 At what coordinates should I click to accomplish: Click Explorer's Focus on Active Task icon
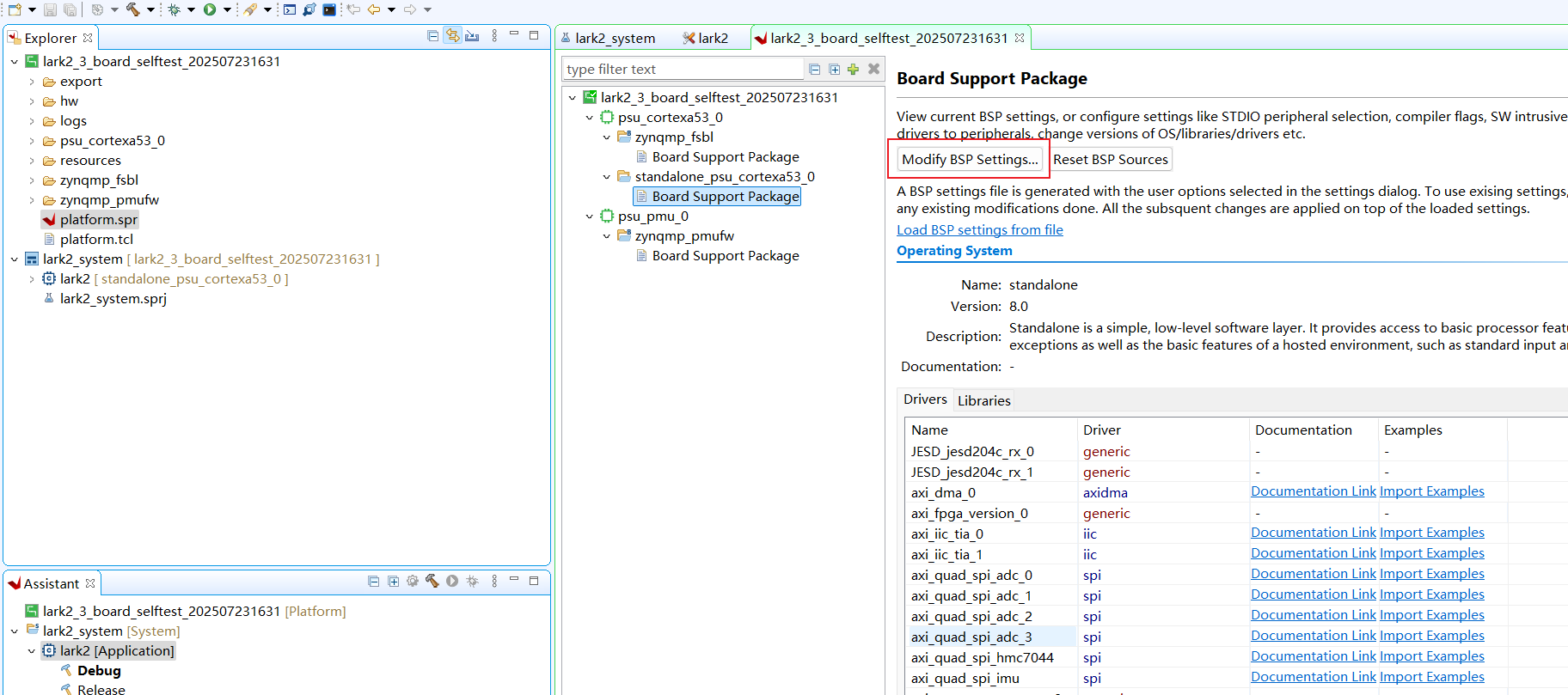click(x=472, y=36)
